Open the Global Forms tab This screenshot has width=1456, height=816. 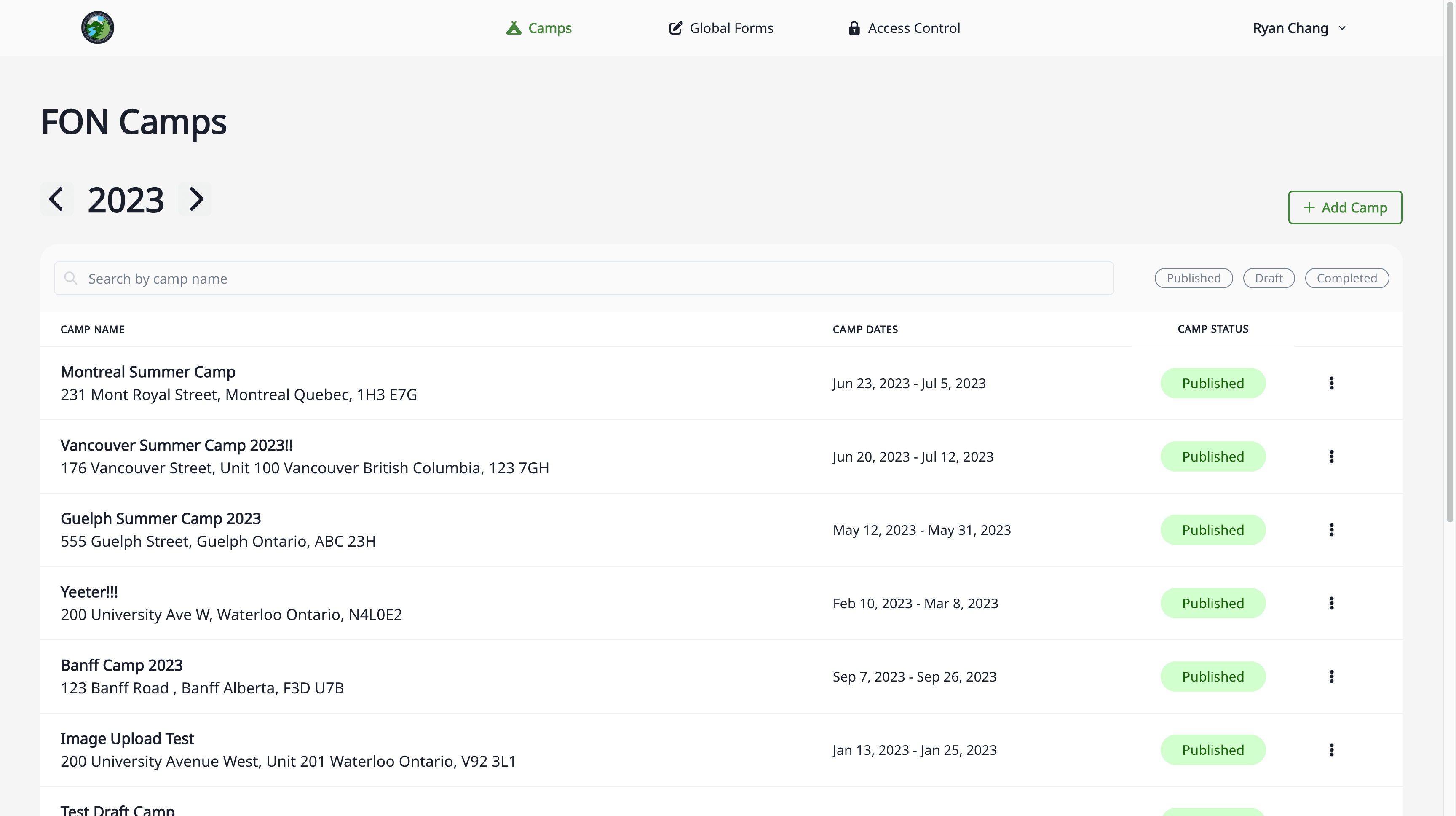coord(721,28)
